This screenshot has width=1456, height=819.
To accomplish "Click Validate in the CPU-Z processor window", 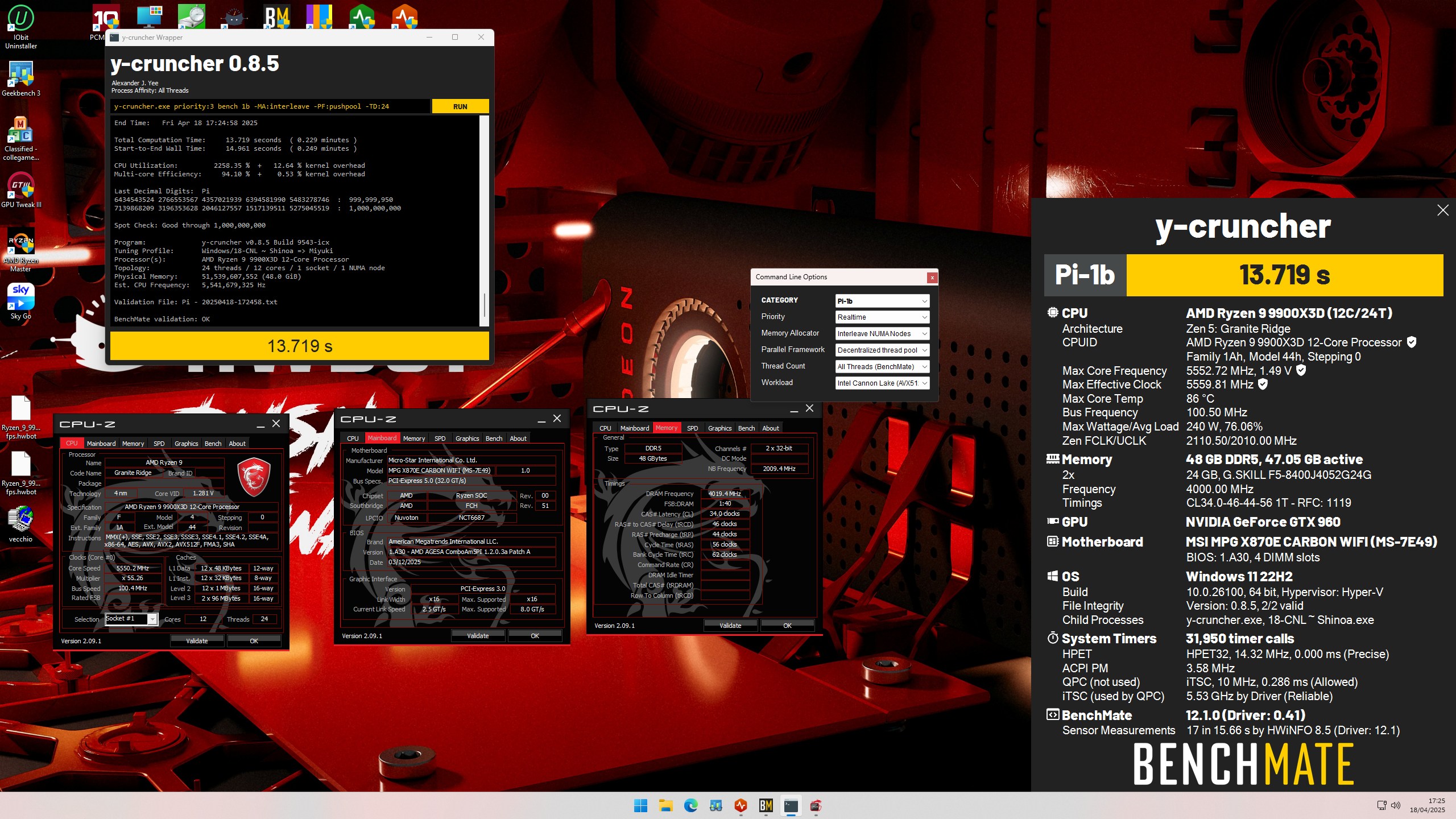I will pyautogui.click(x=197, y=641).
